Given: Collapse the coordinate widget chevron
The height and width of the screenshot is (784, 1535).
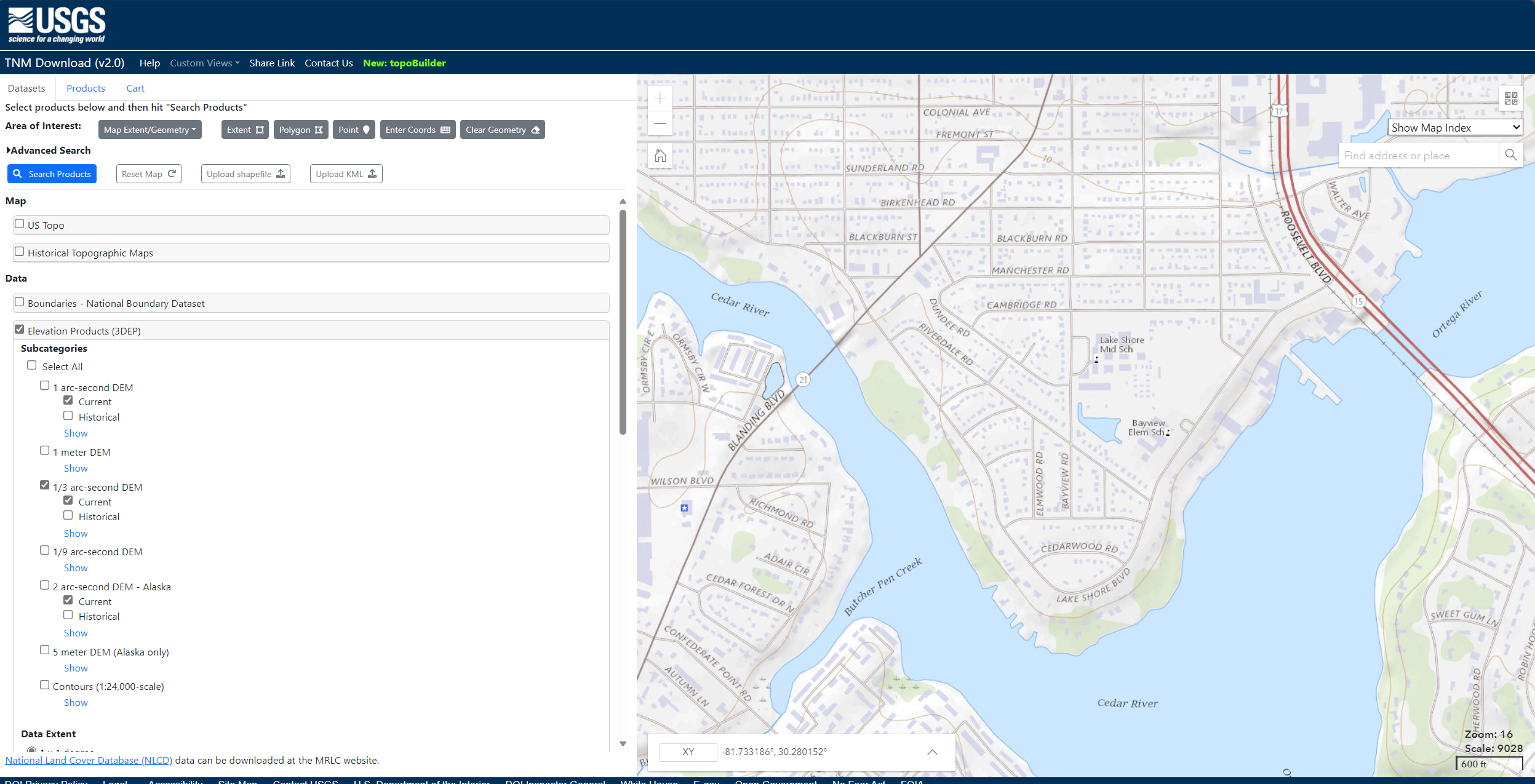Looking at the screenshot, I should [932, 752].
